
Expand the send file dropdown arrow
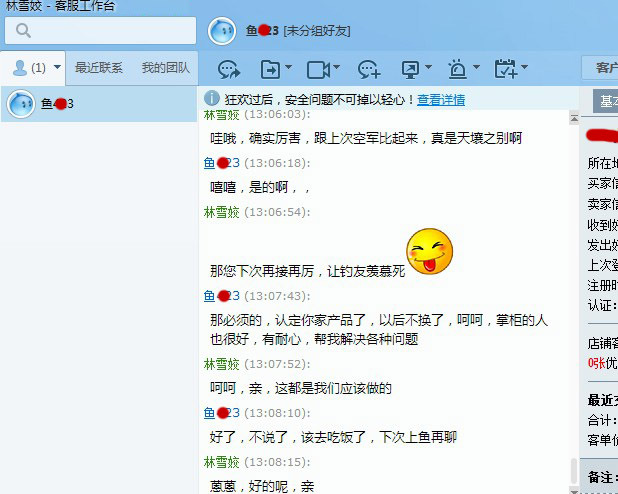288,67
